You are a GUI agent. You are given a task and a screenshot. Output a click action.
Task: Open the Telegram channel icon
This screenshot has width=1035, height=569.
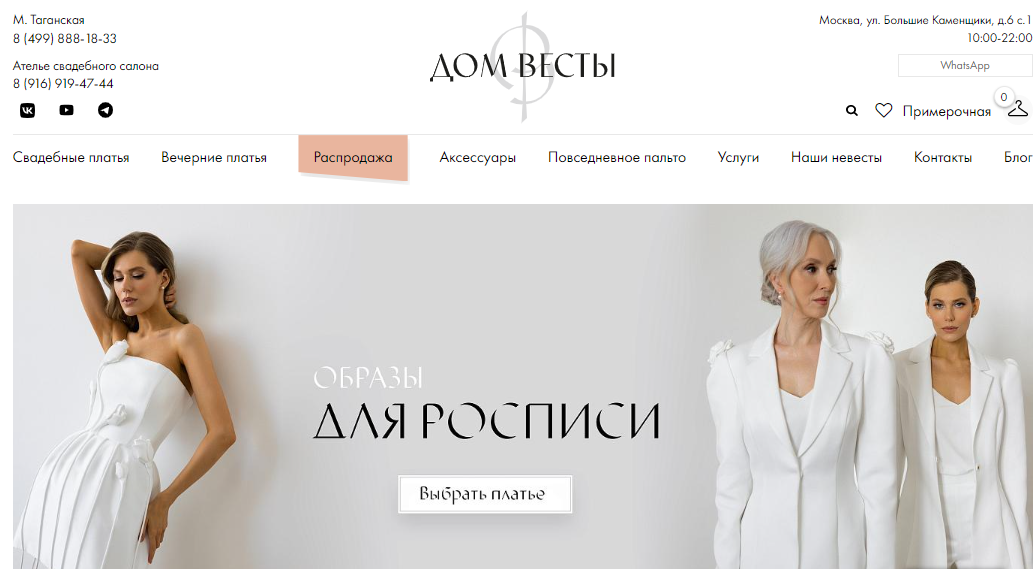pyautogui.click(x=106, y=110)
